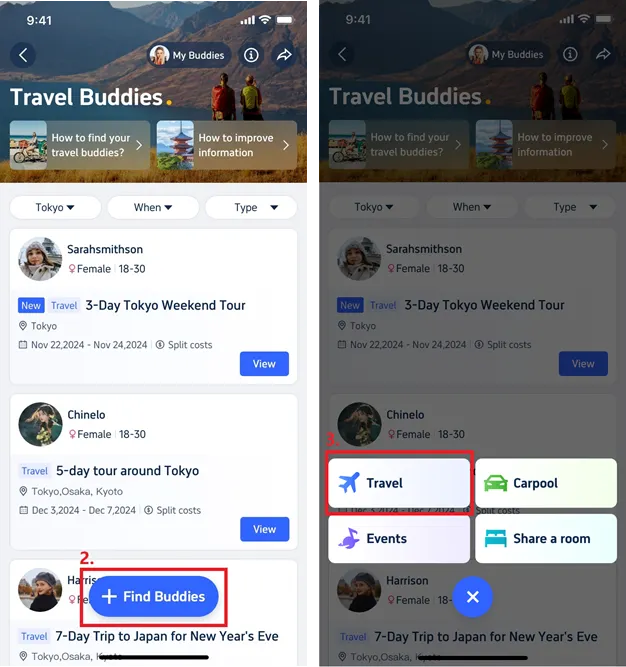
Task: Tap the back arrow on left screen
Action: coord(23,55)
